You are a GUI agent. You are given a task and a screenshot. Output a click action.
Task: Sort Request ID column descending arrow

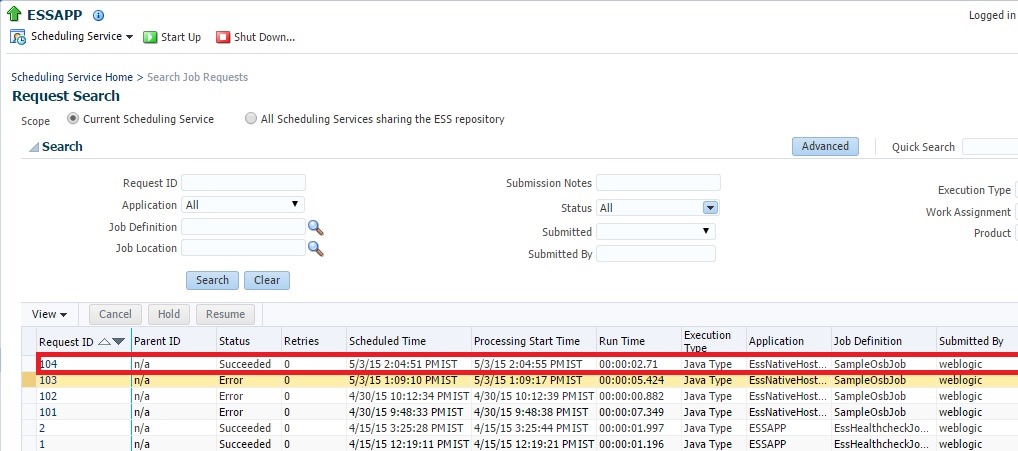[119, 342]
